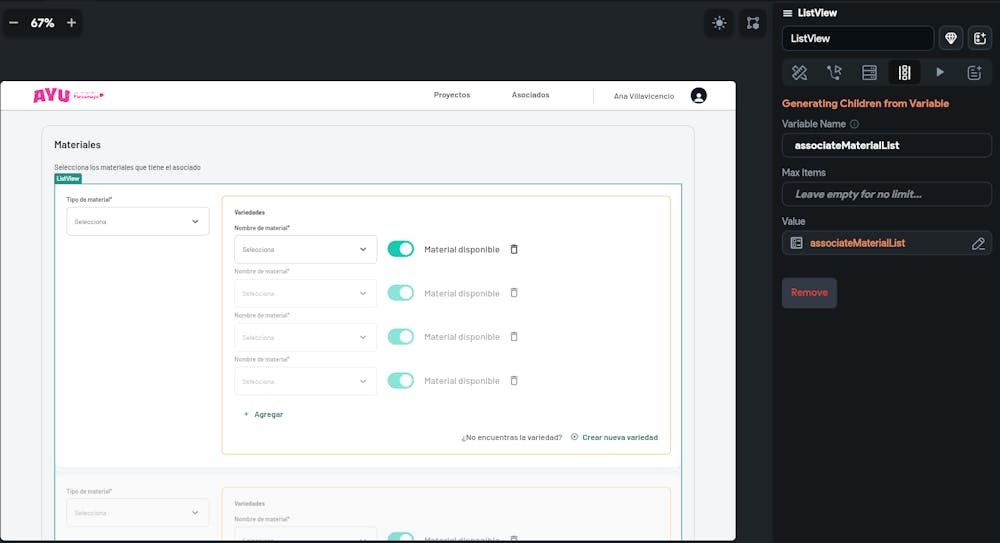Select the green ListView label tag
This screenshot has width=1000, height=543.
pyautogui.click(x=68, y=179)
